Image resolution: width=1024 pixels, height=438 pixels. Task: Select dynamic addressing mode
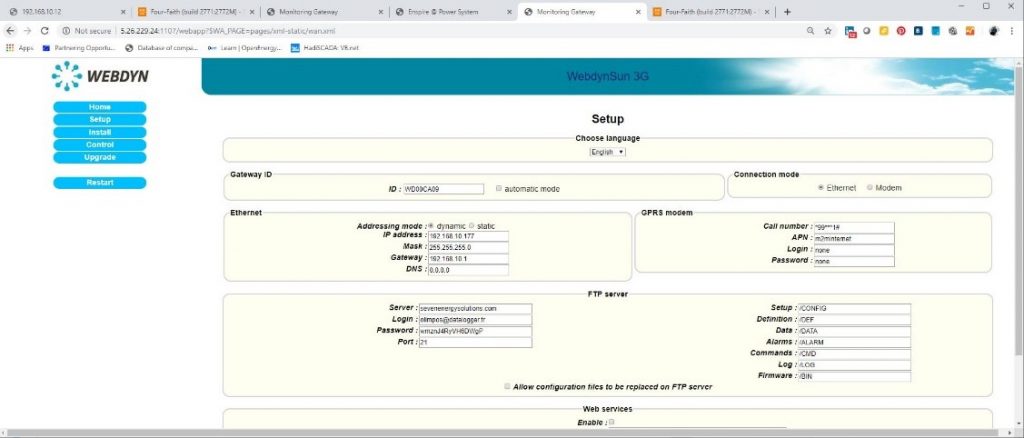(431, 226)
